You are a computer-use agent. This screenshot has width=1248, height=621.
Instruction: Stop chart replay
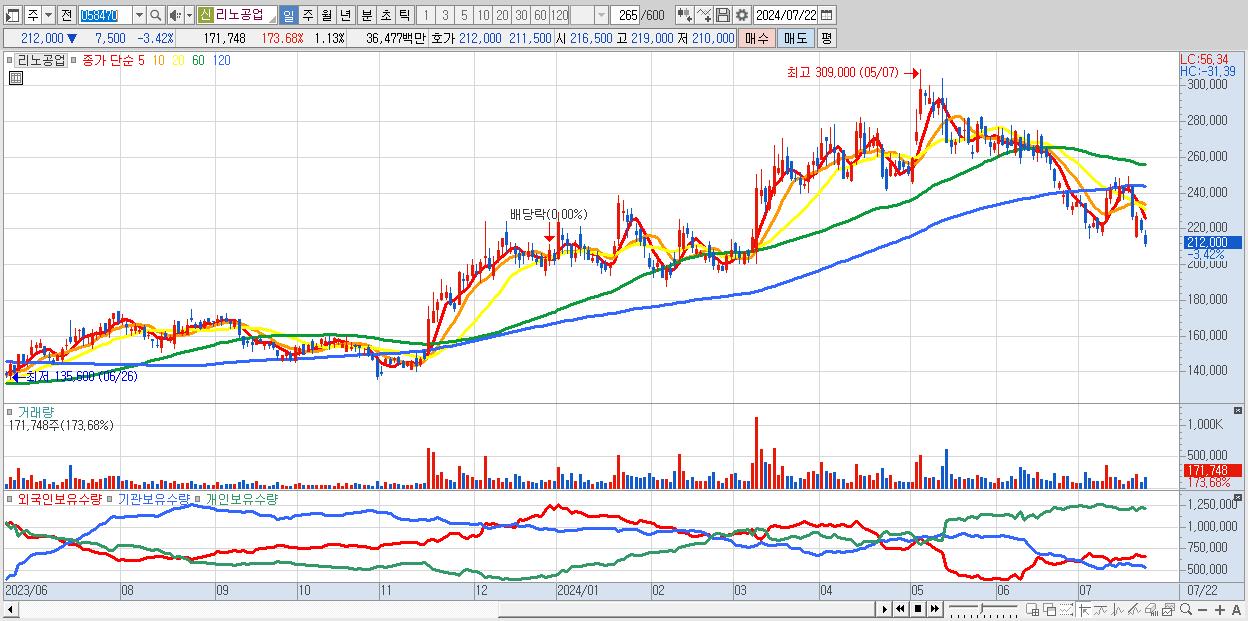click(x=918, y=608)
